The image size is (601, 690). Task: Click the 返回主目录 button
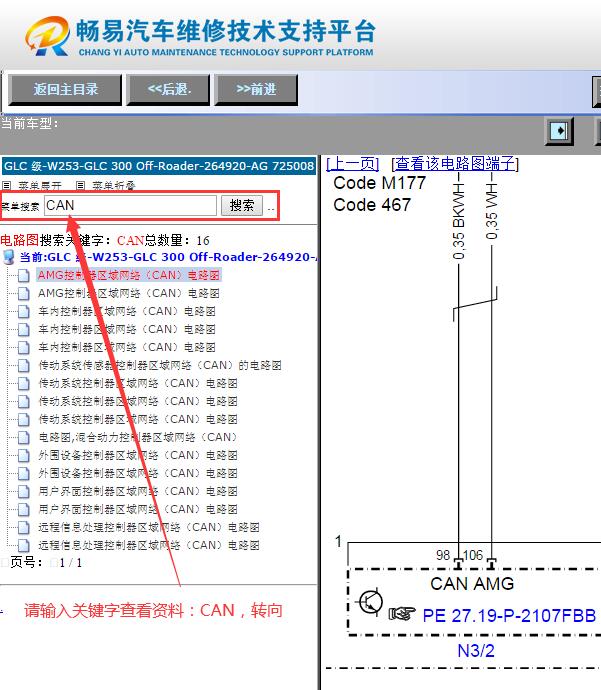coord(65,90)
